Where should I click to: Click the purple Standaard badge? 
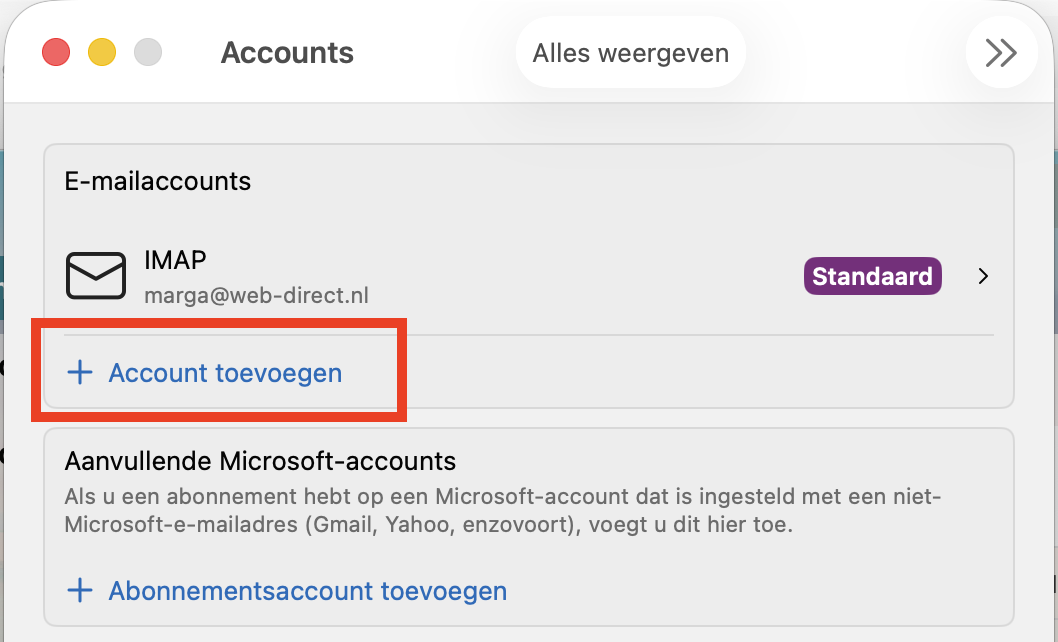[873, 276]
